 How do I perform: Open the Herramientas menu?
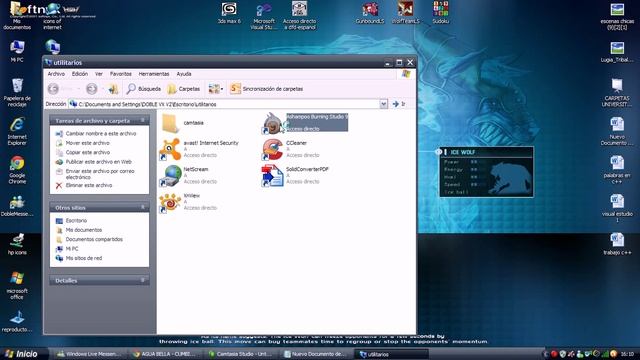(x=154, y=74)
